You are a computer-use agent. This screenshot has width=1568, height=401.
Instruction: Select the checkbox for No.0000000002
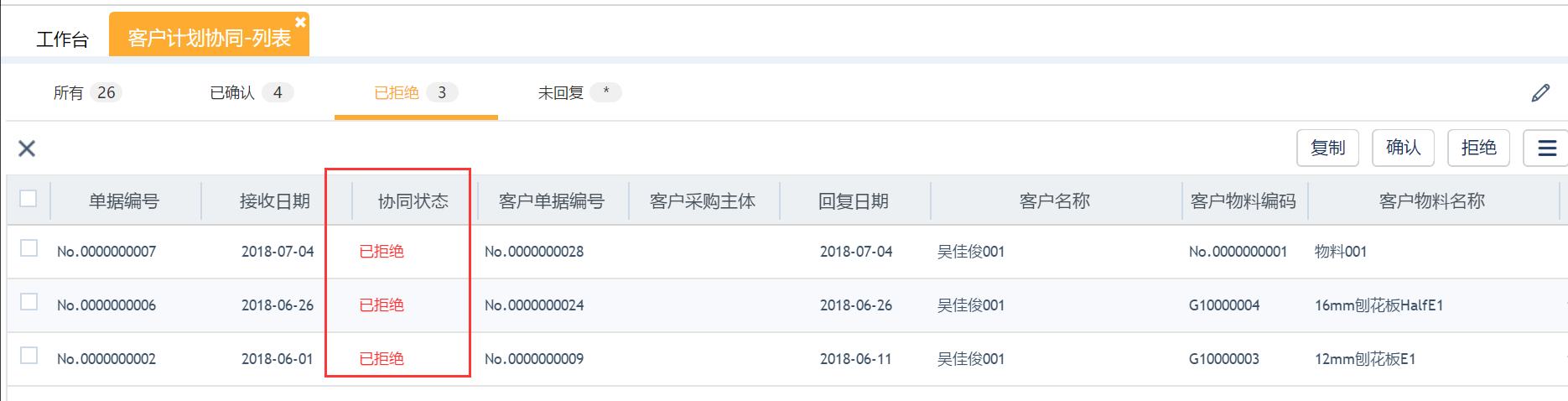pyautogui.click(x=29, y=356)
